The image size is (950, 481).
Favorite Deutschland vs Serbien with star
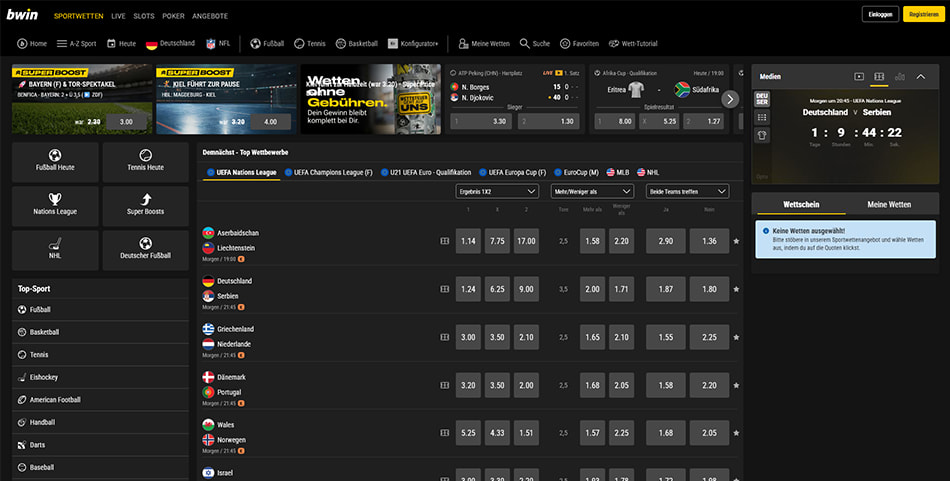736,290
